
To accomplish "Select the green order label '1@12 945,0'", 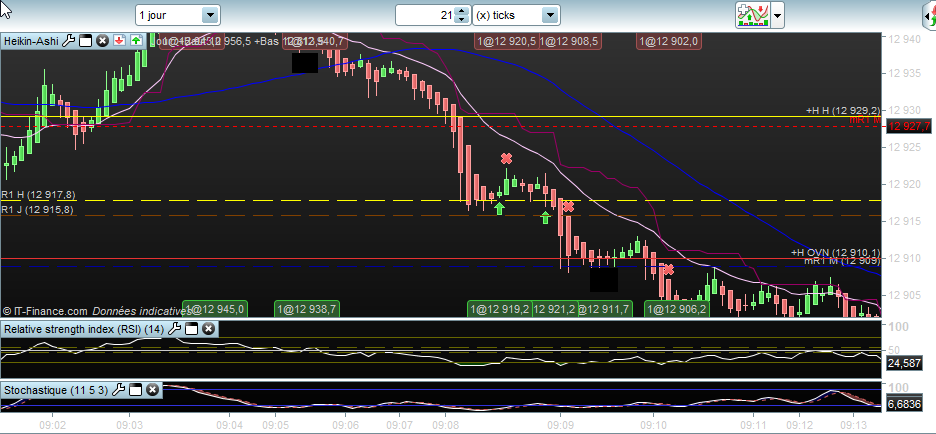I will [x=214, y=309].
